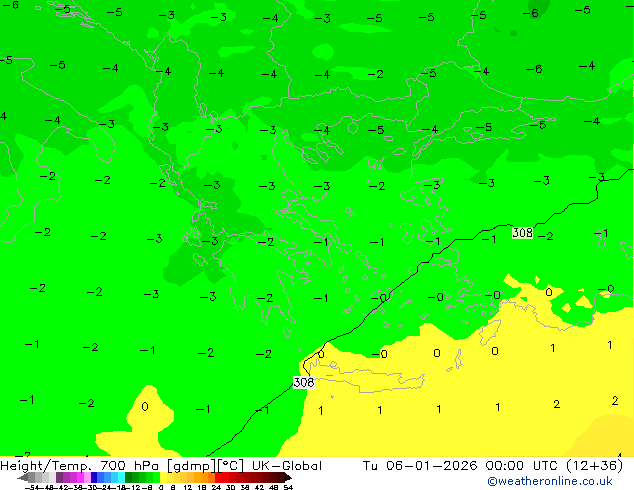Click the cyan segment of the color scale
Image resolution: width=634 pixels, height=490 pixels.
121,477
